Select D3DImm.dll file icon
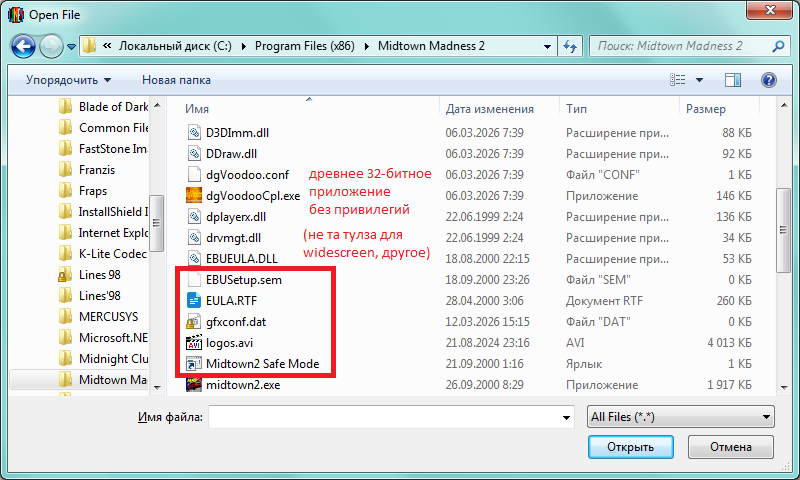 194,133
